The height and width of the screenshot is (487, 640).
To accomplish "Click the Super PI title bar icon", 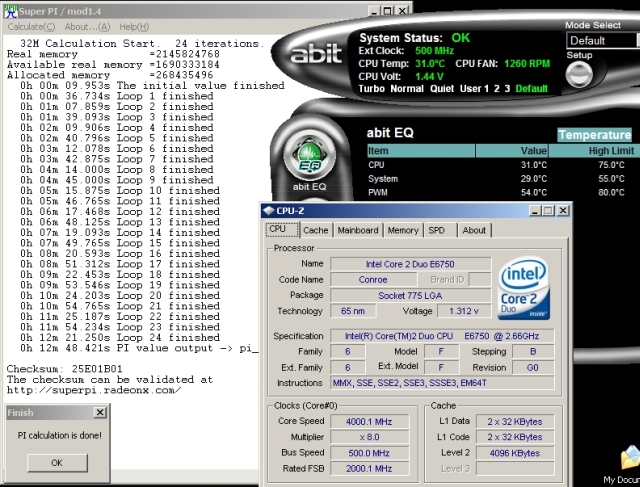I will (x=11, y=11).
